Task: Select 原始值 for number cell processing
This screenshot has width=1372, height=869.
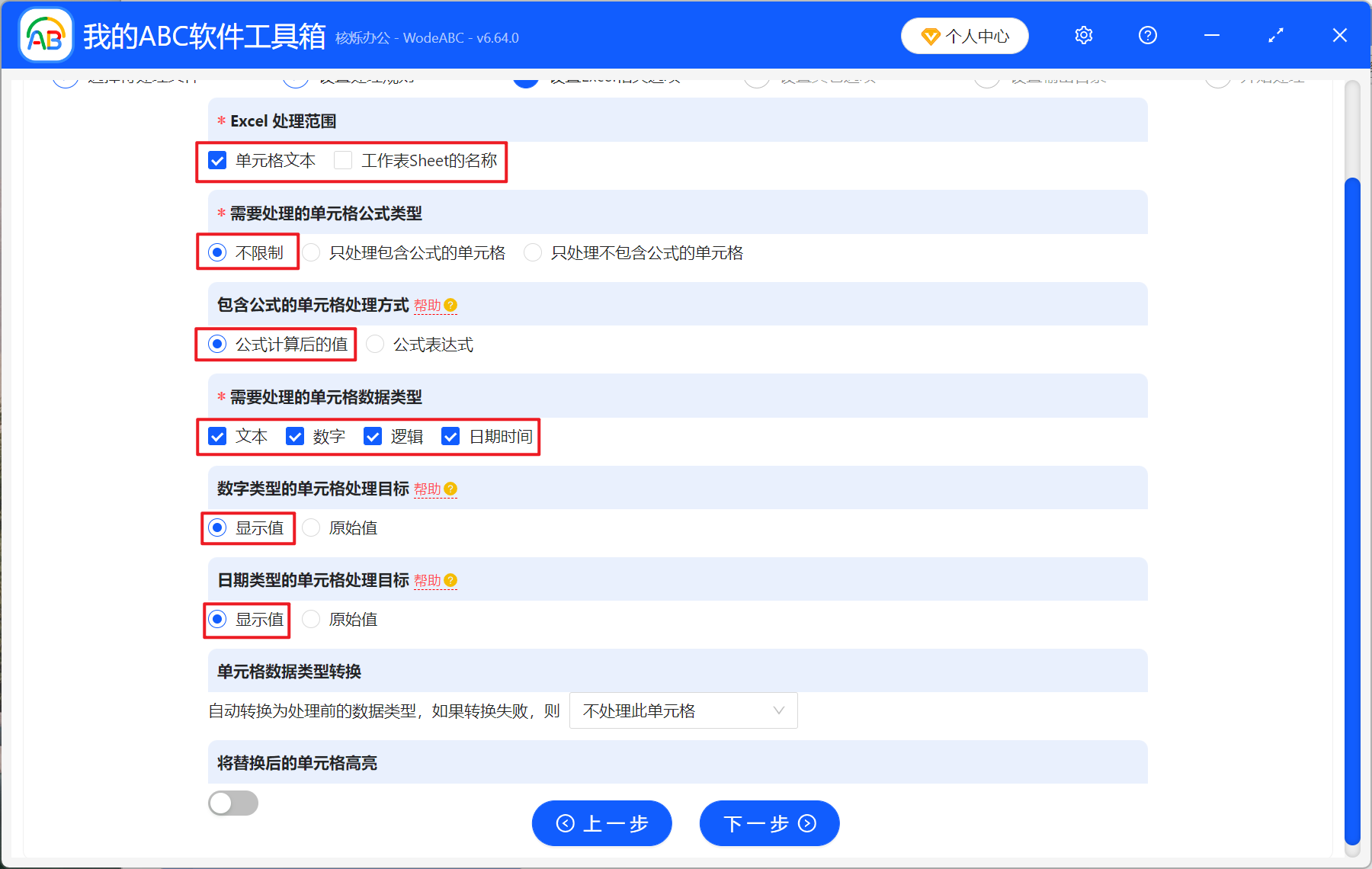Action: click(311, 527)
